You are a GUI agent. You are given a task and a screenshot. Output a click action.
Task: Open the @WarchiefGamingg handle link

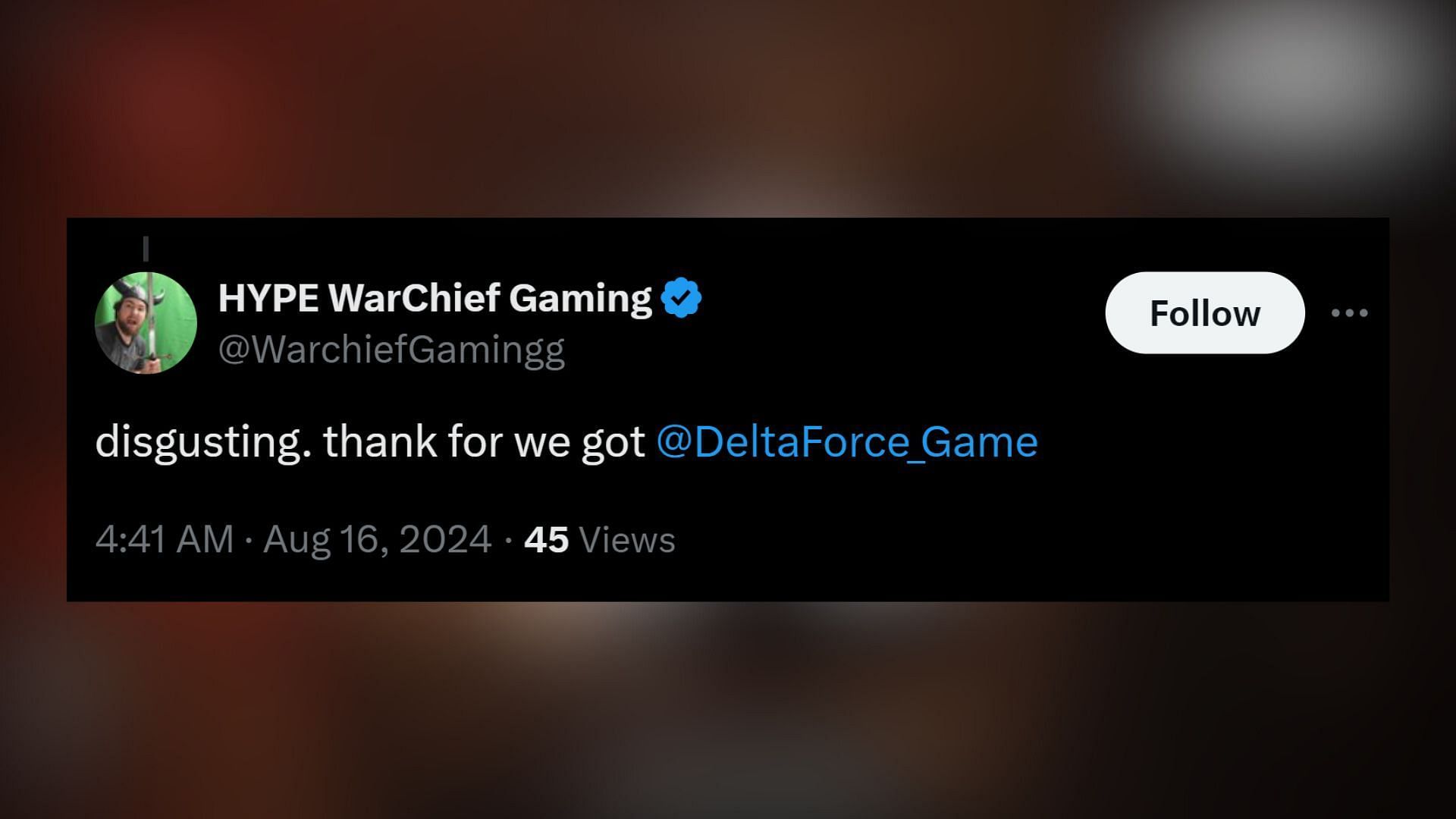tap(391, 350)
